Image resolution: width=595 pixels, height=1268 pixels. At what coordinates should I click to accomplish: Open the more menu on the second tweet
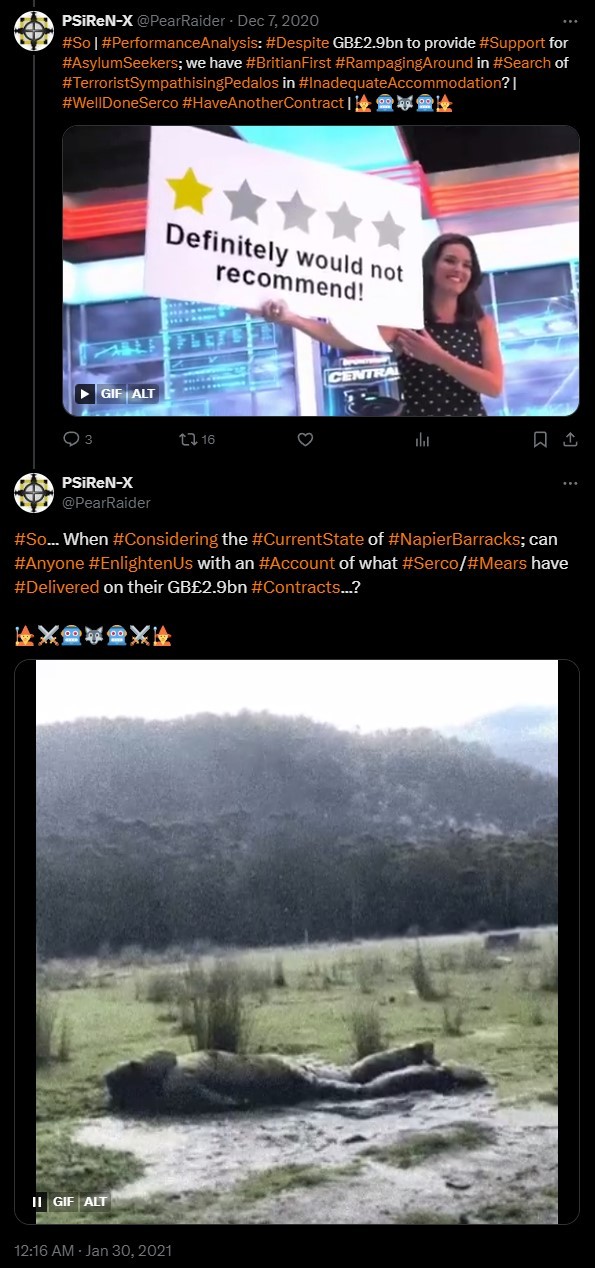pos(570,483)
